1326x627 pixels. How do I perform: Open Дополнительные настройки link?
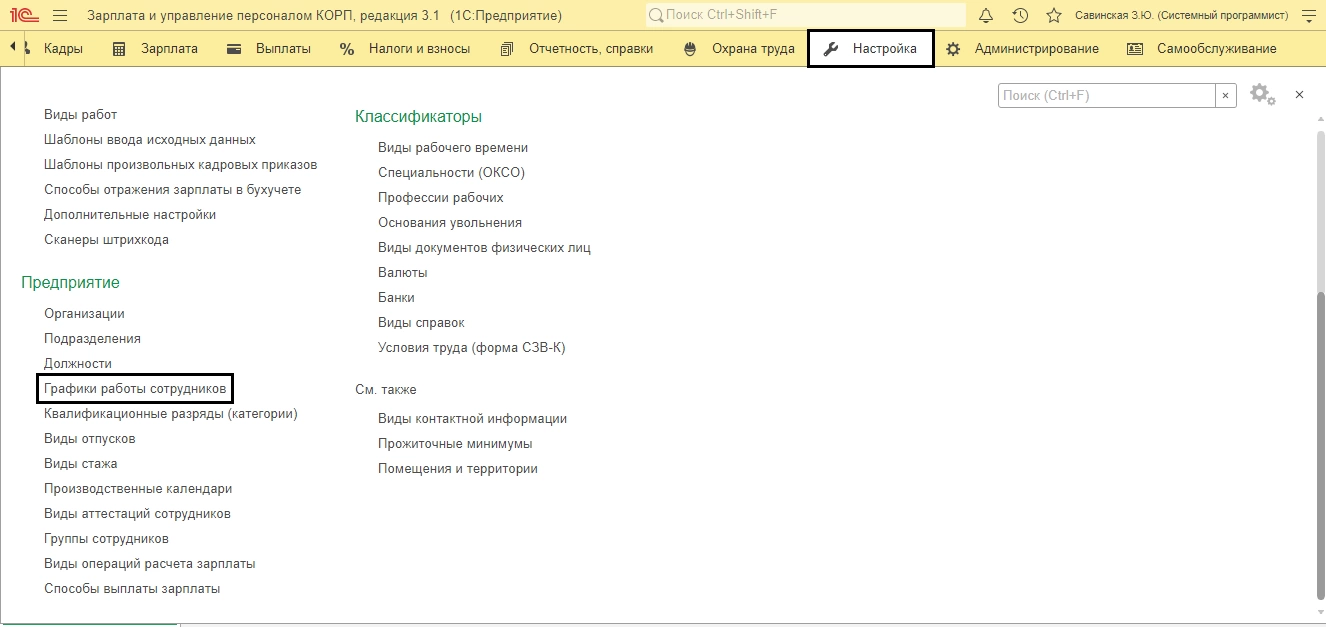pyautogui.click(x=130, y=215)
